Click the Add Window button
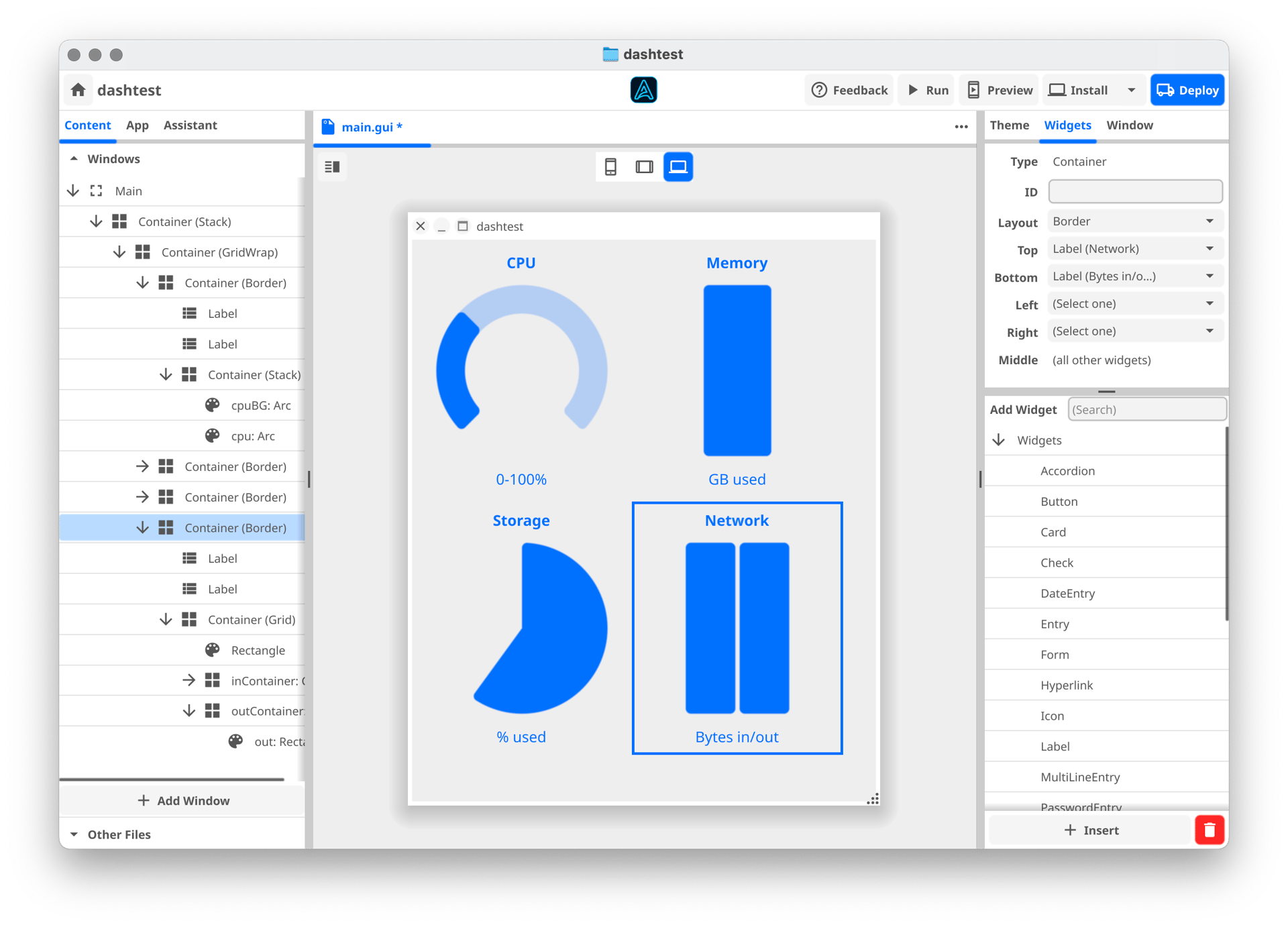 [183, 800]
